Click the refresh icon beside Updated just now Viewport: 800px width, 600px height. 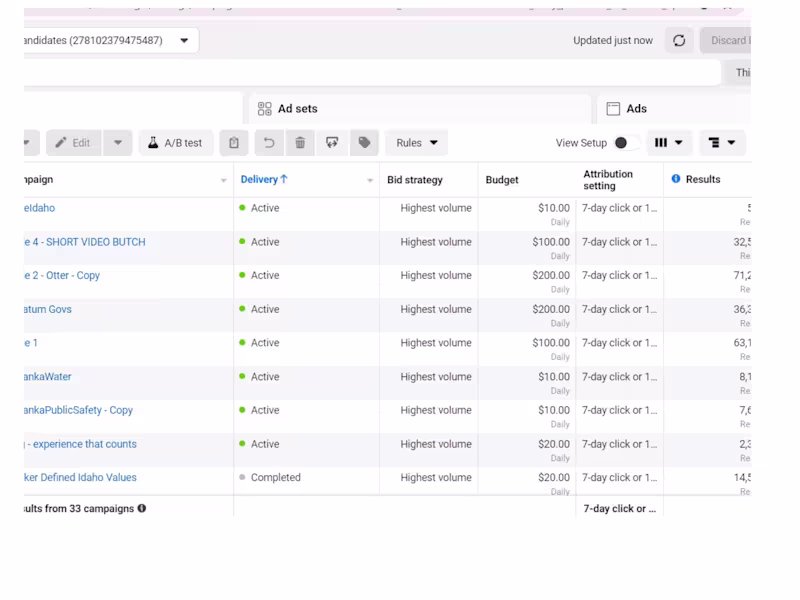(x=679, y=41)
